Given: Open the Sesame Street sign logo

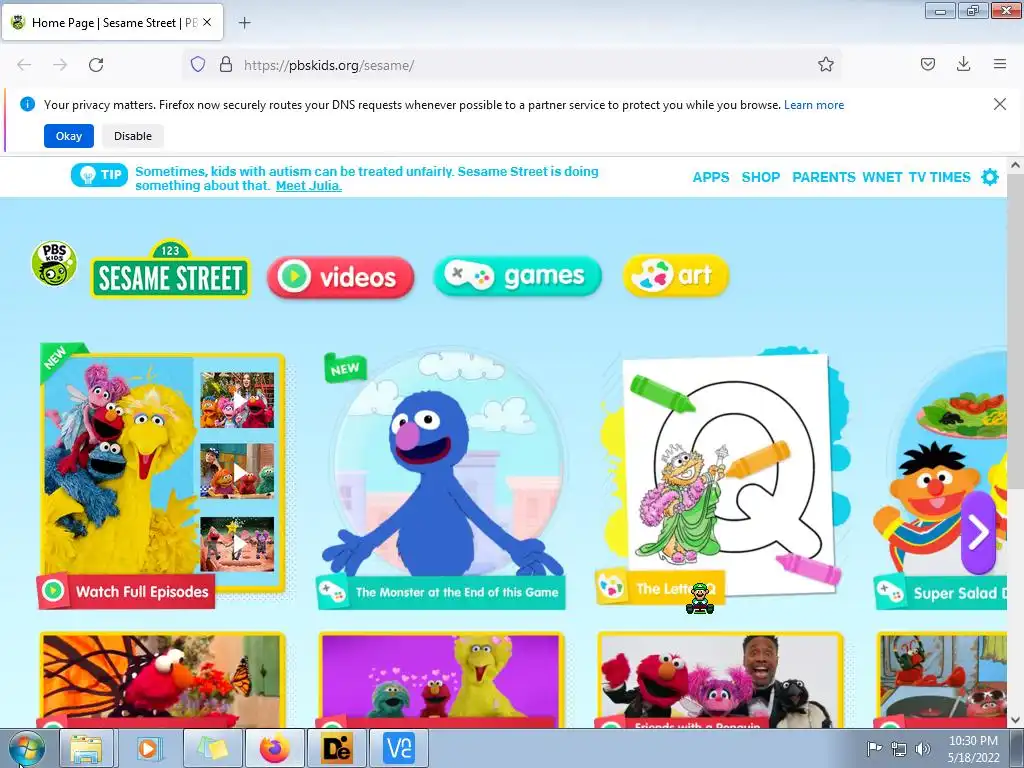Looking at the screenshot, I should 170,270.
